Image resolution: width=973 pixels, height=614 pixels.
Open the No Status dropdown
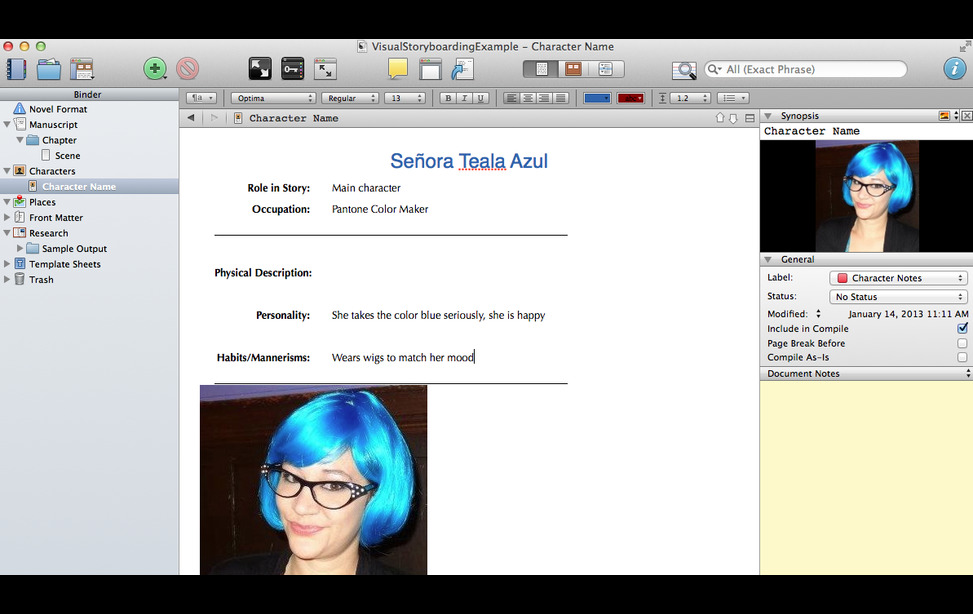click(x=898, y=297)
